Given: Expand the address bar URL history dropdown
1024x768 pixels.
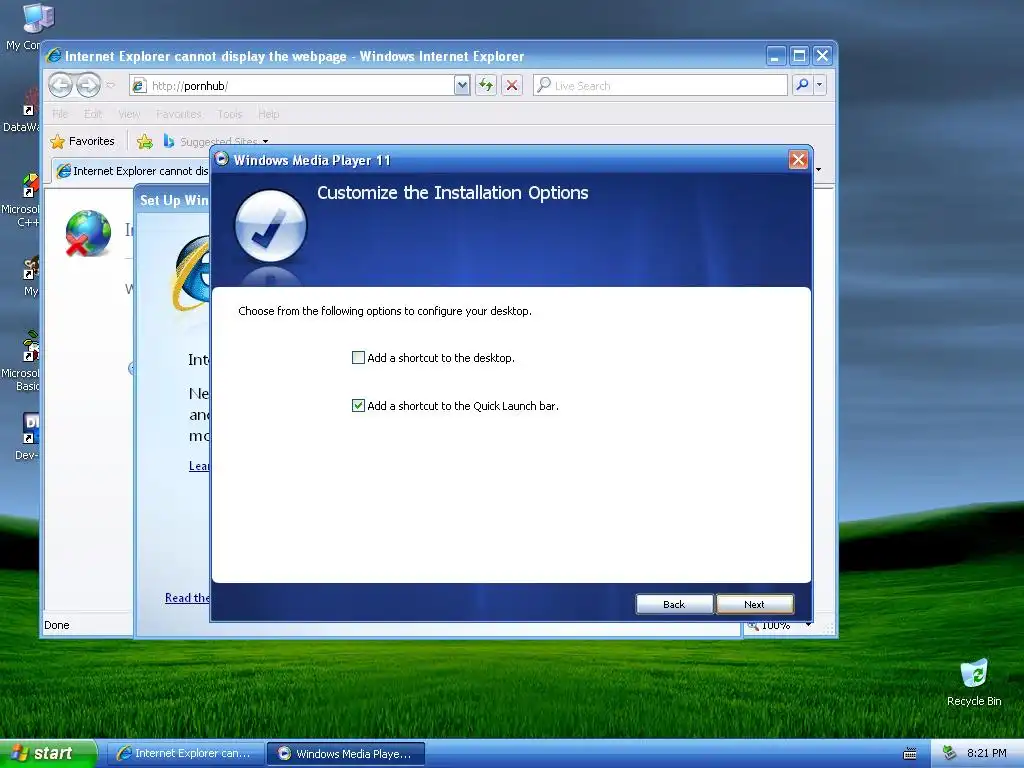Looking at the screenshot, I should [462, 86].
